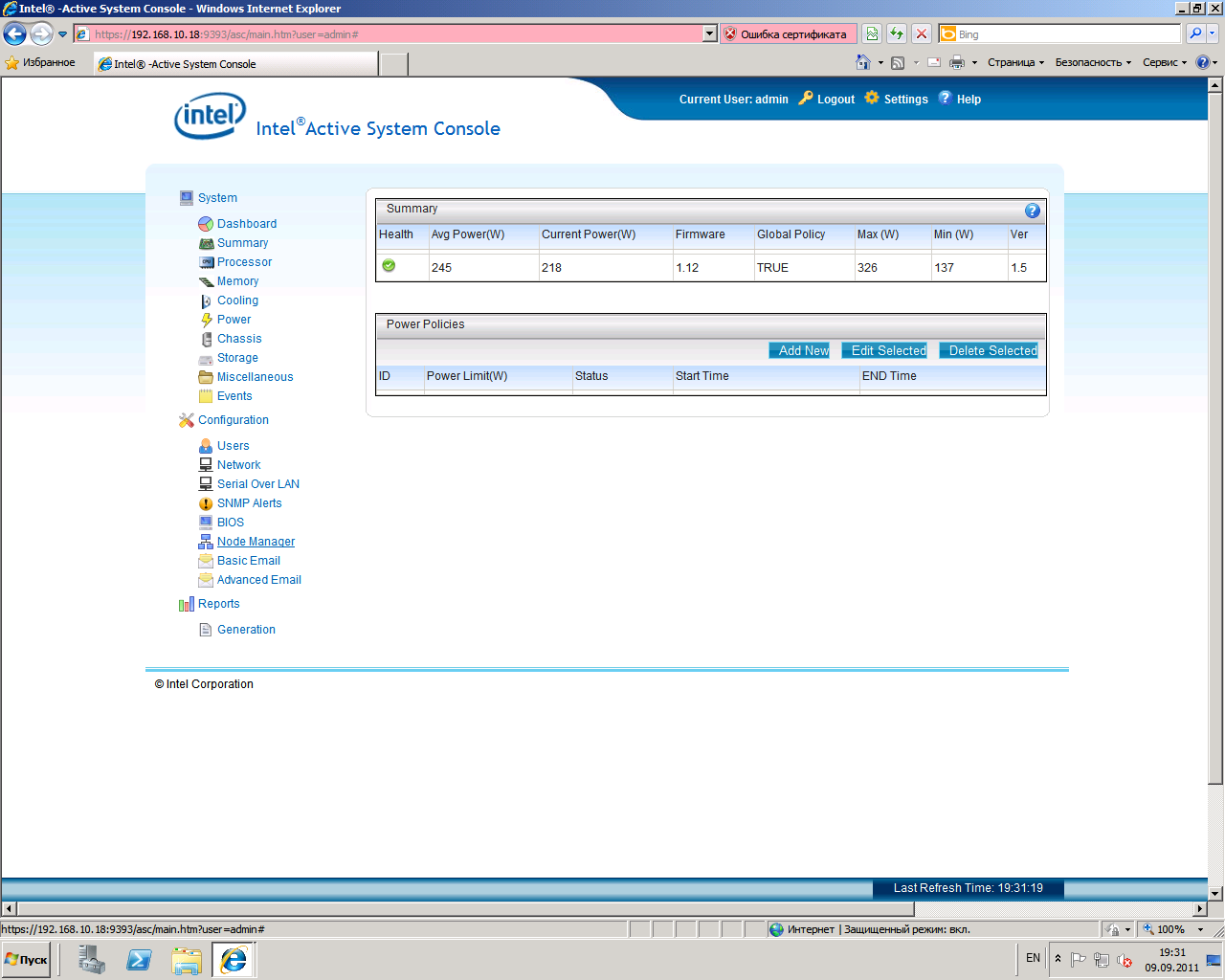1225x980 pixels.
Task: Expand the address bar history dropdown
Action: 709,34
